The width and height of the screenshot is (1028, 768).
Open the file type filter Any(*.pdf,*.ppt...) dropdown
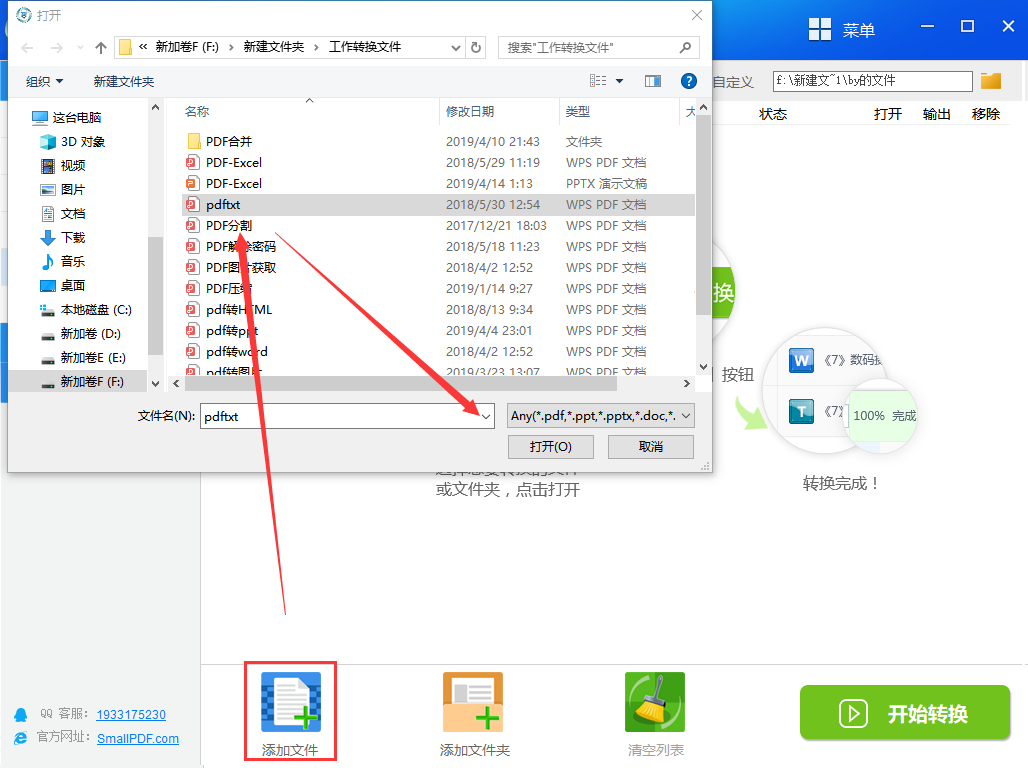[x=600, y=416]
